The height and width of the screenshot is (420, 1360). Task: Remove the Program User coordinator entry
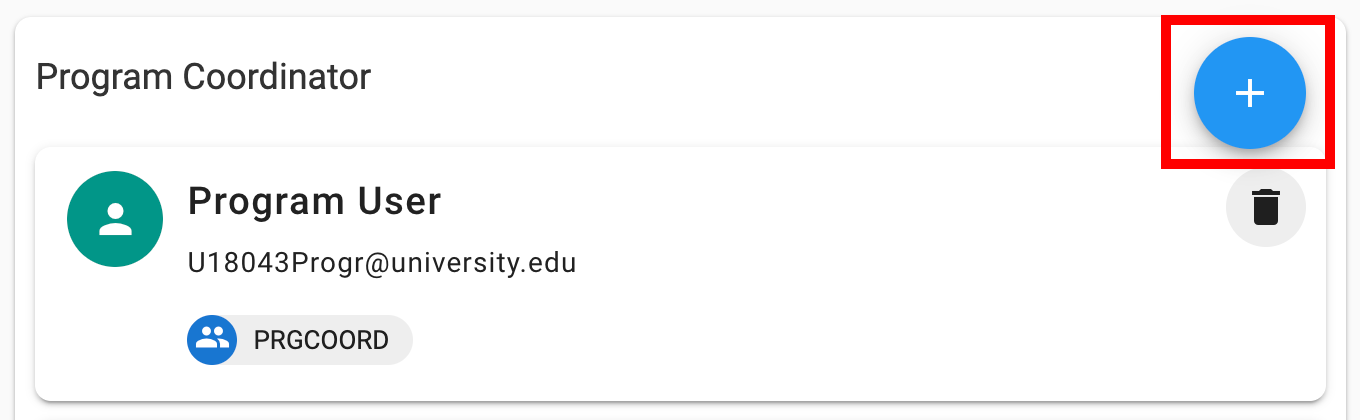coord(1265,207)
